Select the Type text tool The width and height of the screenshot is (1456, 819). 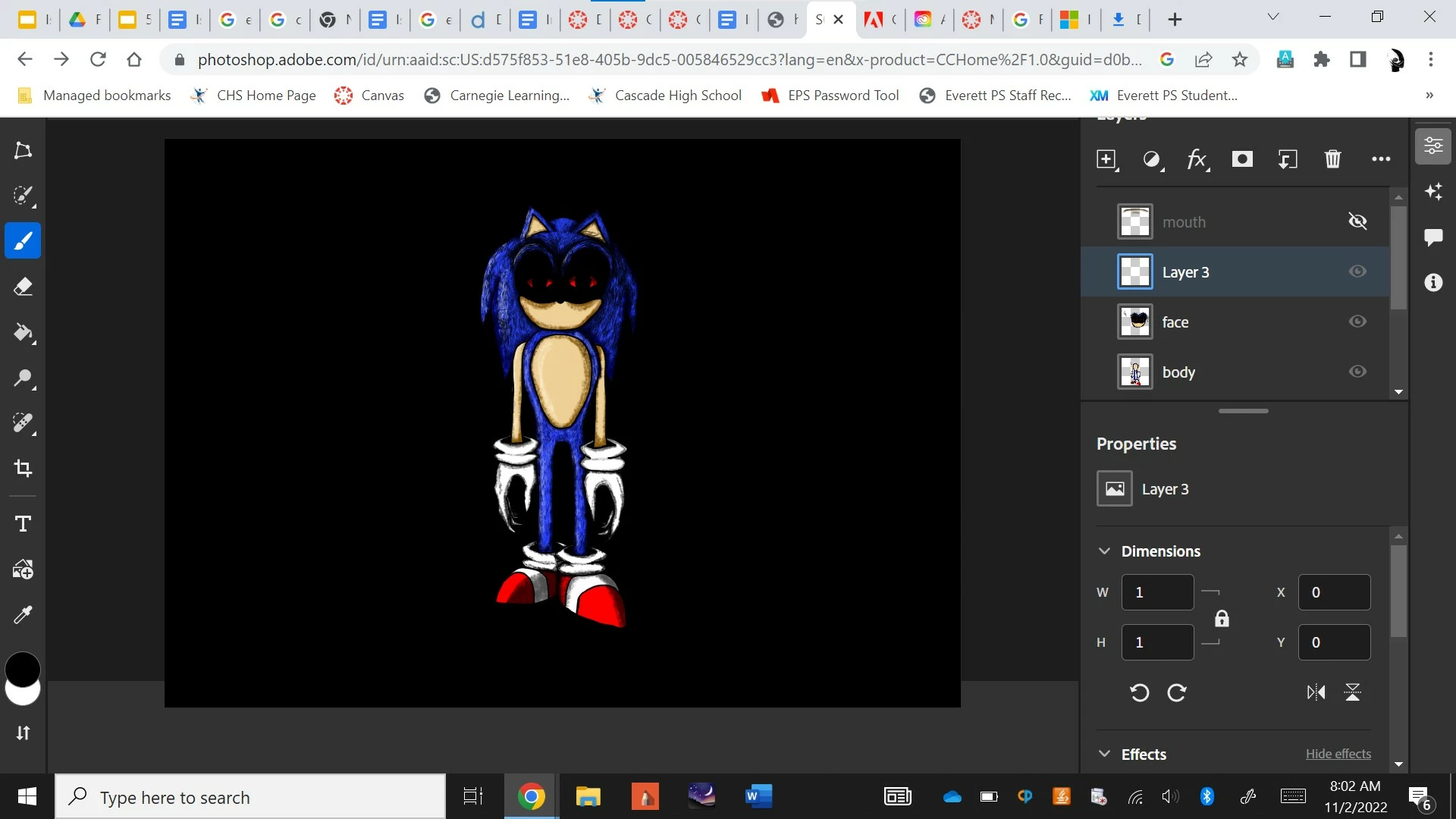(23, 524)
